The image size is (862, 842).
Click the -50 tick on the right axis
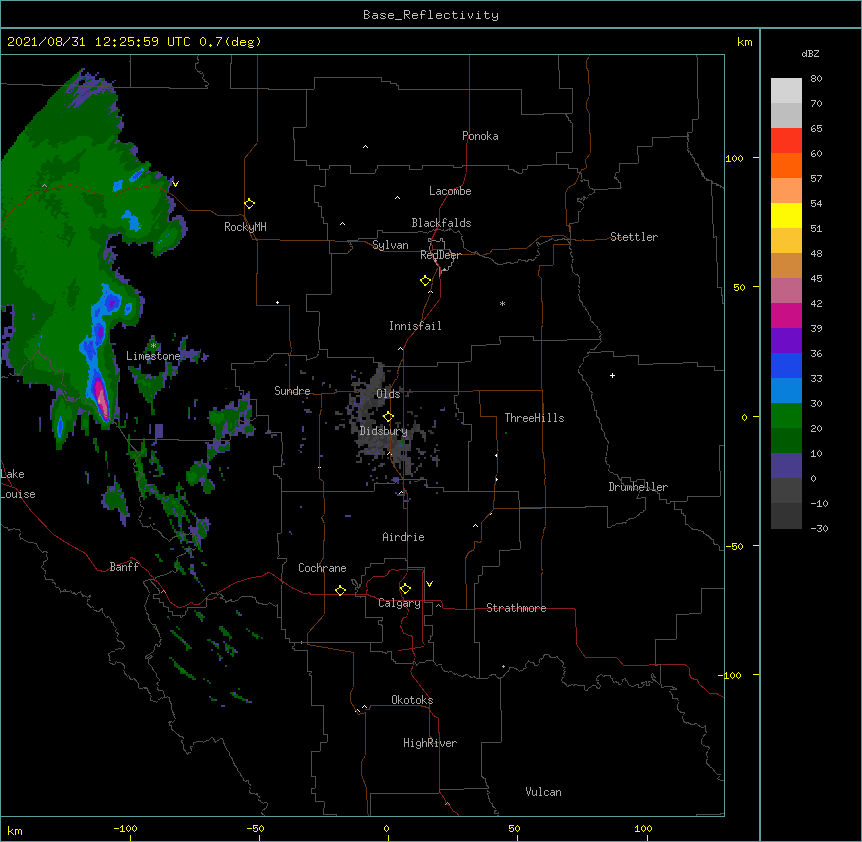(734, 546)
